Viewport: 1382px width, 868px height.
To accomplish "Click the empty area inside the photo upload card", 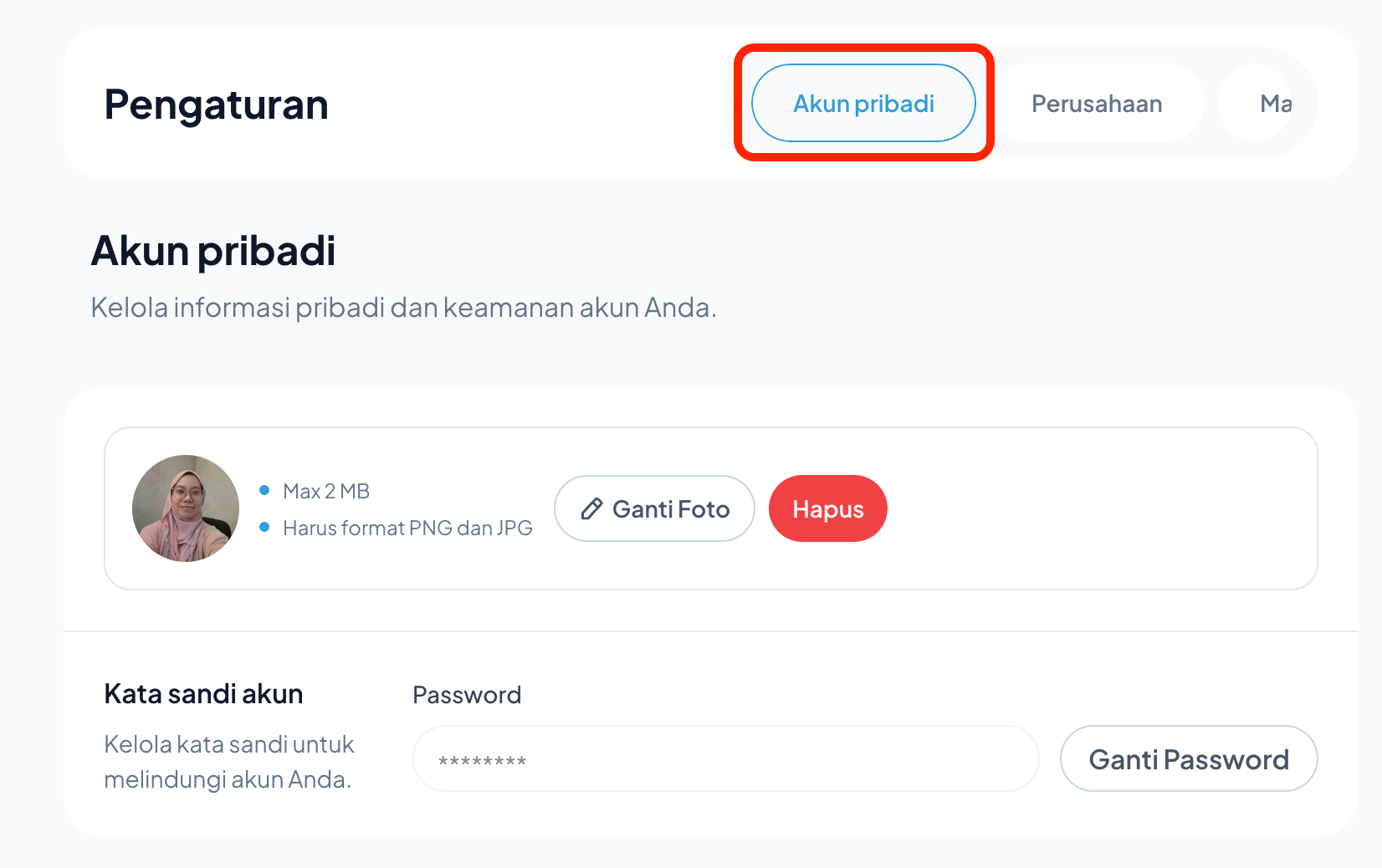I will coord(1096,508).
